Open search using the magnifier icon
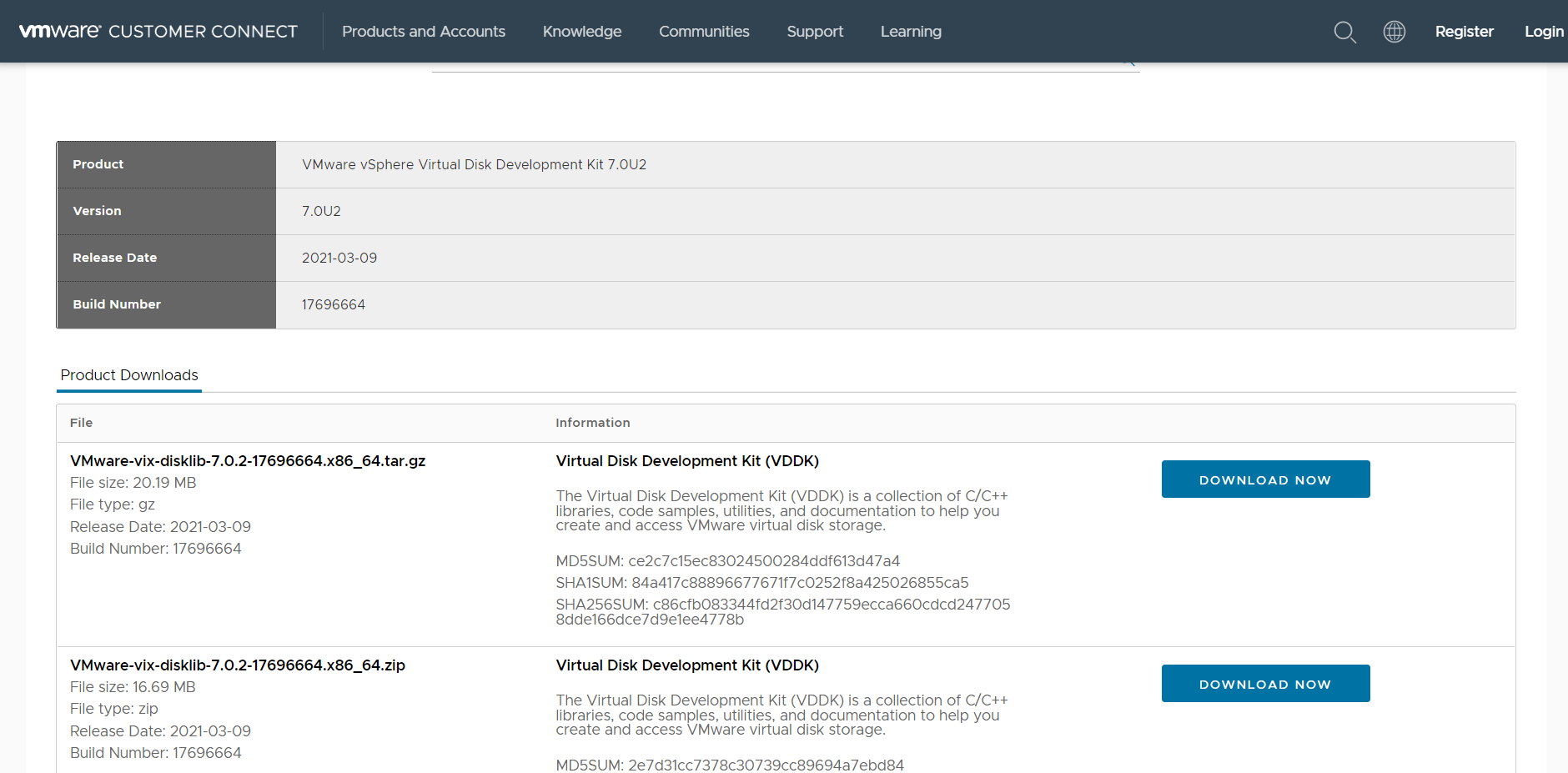 click(x=1344, y=32)
